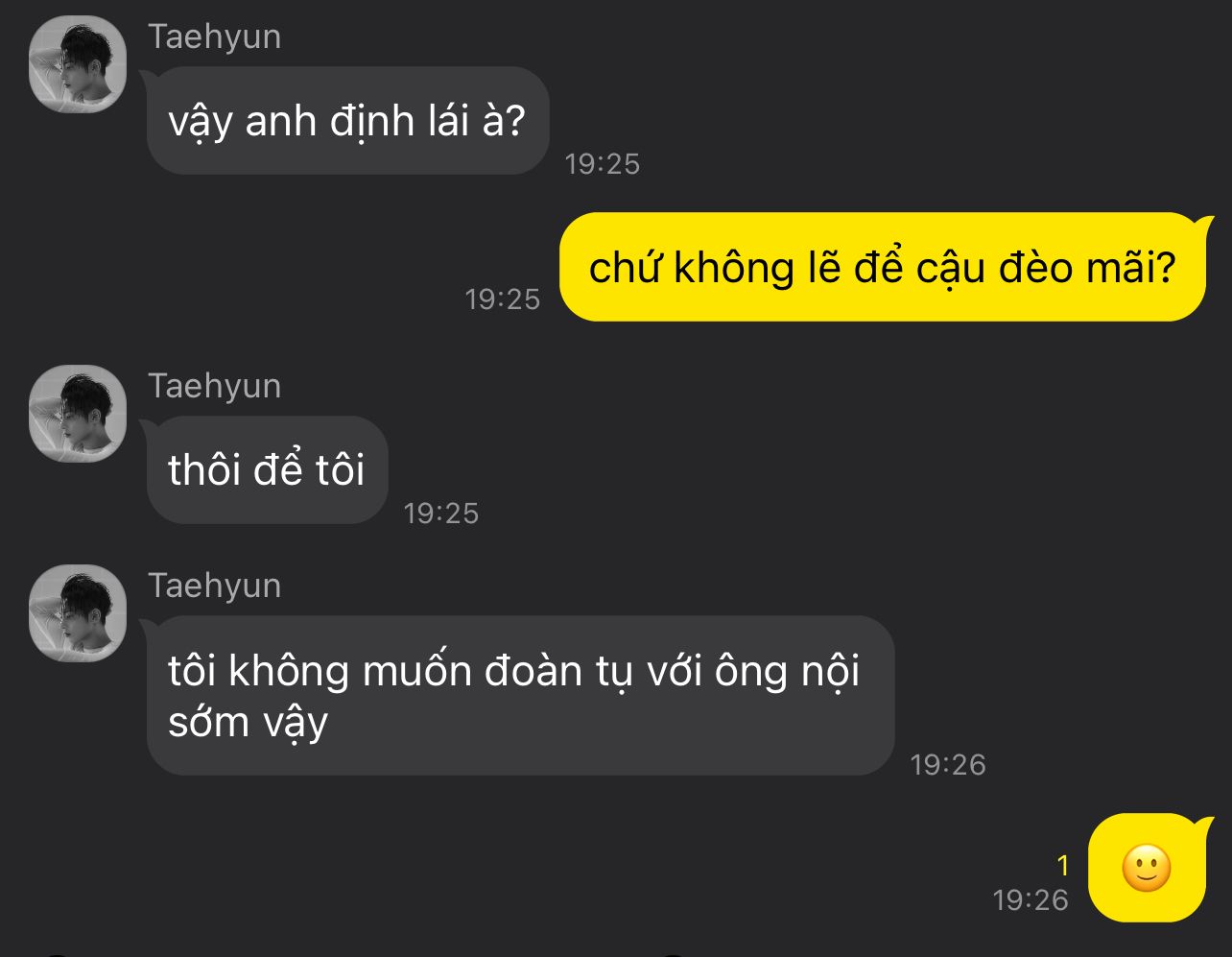The width and height of the screenshot is (1232, 957).
Task: Tap the words "sớm vậy" in the last gray bubble
Action: pos(248,723)
